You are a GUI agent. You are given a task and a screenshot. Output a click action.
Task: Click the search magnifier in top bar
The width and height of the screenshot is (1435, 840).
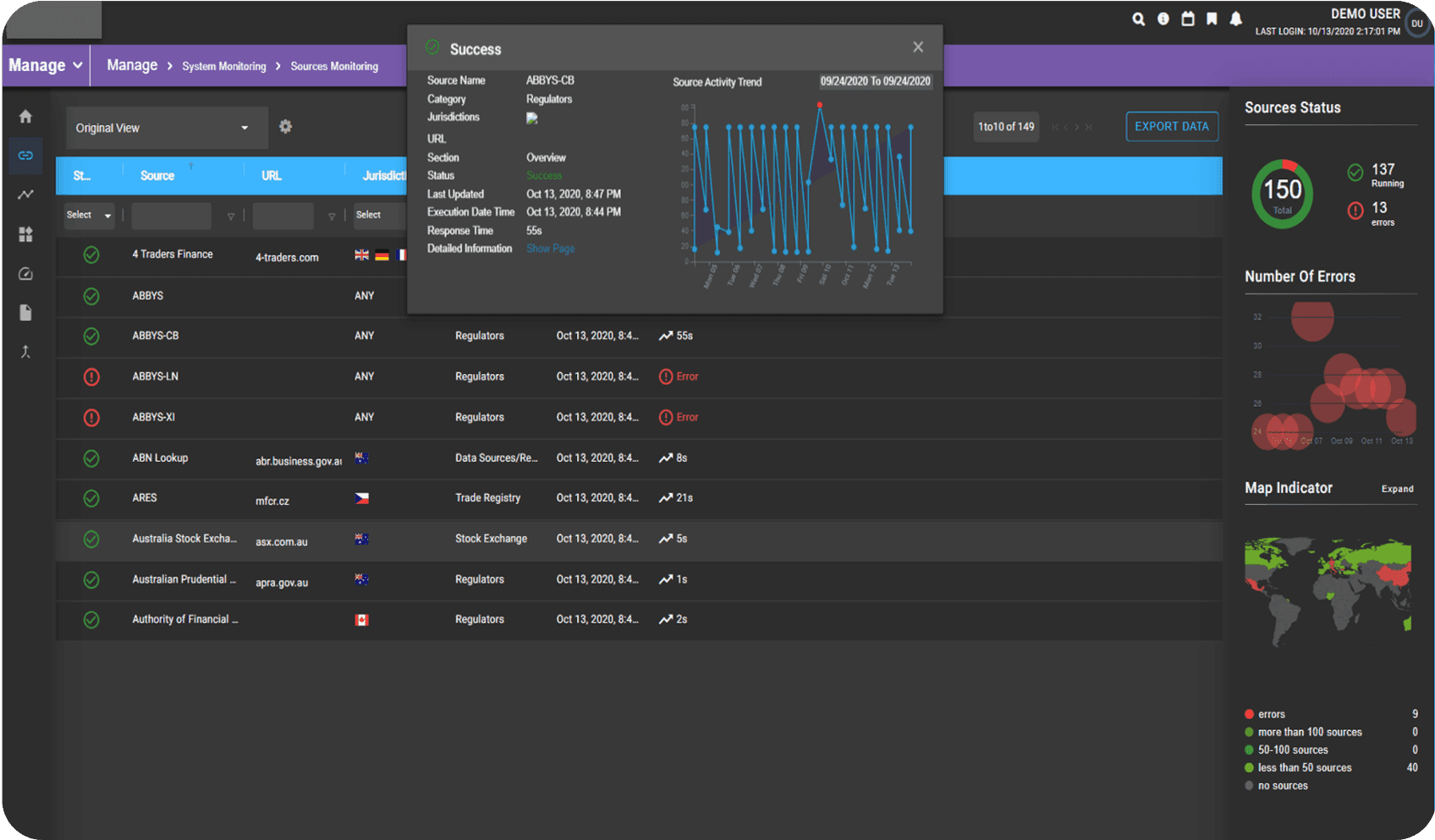click(x=1138, y=19)
